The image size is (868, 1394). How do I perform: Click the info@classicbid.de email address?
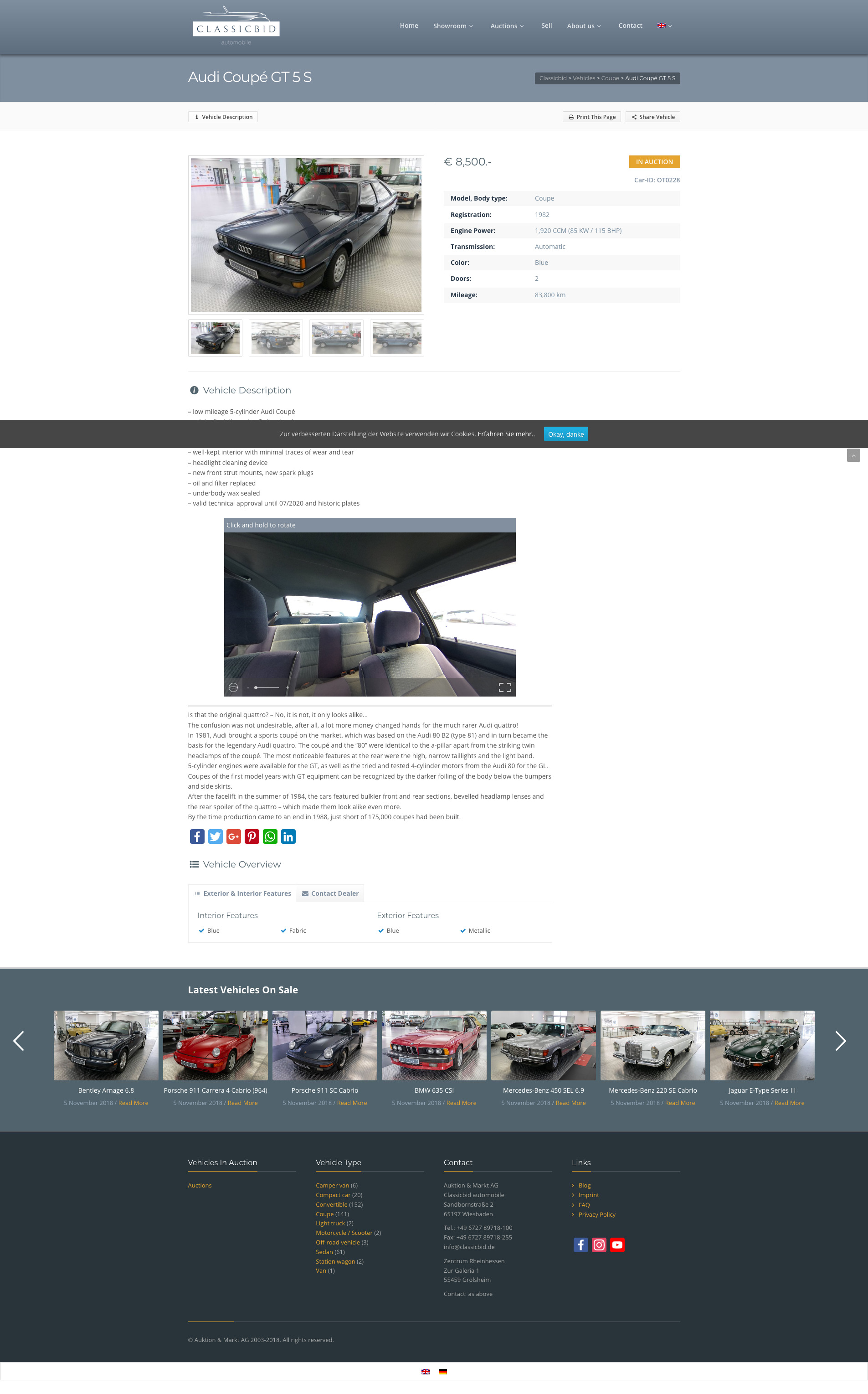469,1247
